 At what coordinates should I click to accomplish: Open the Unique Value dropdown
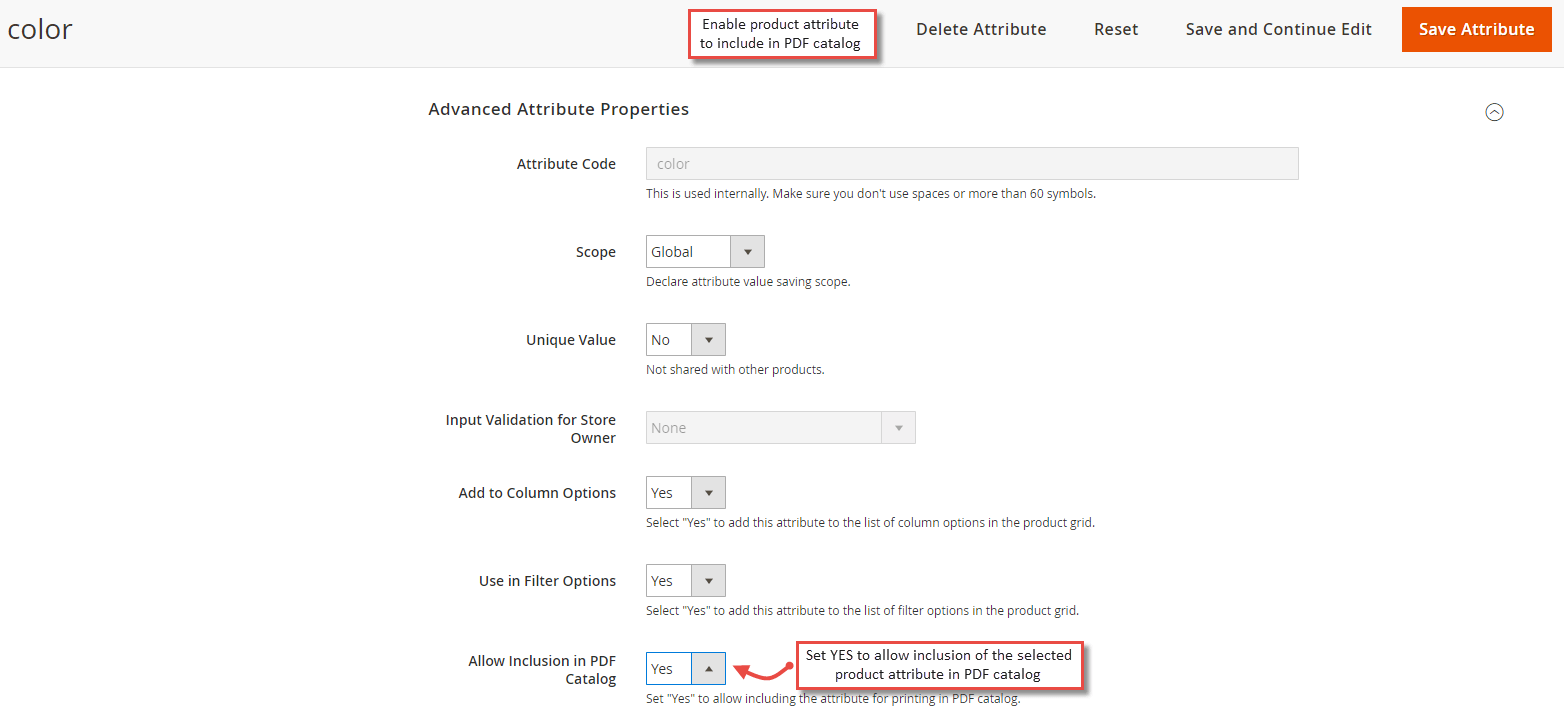point(685,340)
